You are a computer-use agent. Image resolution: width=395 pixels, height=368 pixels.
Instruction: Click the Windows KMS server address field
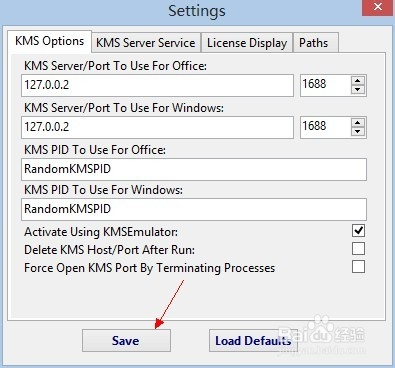pyautogui.click(x=157, y=127)
